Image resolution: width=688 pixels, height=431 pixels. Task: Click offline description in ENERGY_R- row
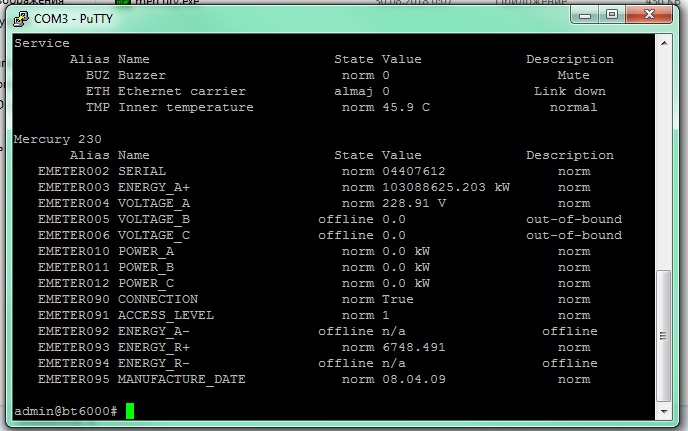pyautogui.click(x=570, y=363)
